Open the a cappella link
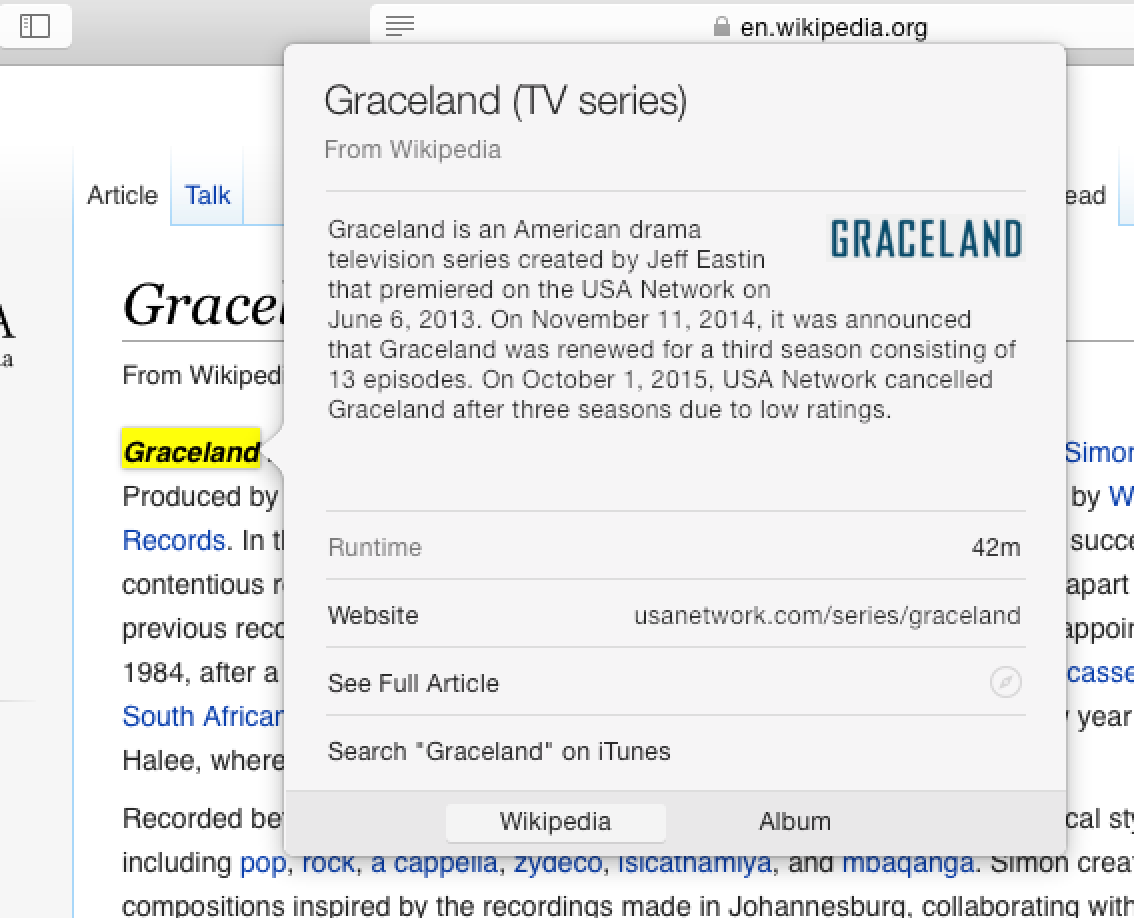Image resolution: width=1134 pixels, height=918 pixels. point(434,863)
